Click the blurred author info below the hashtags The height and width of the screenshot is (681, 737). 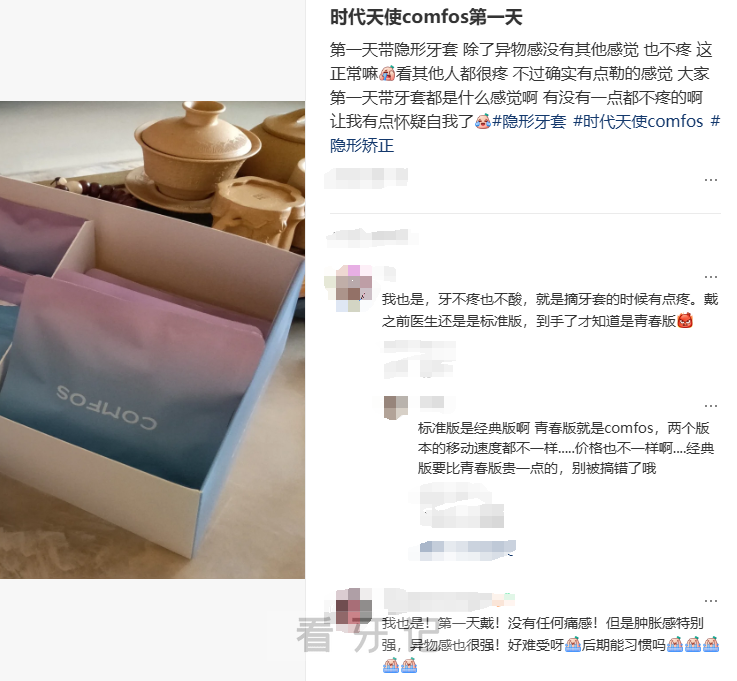[367, 179]
